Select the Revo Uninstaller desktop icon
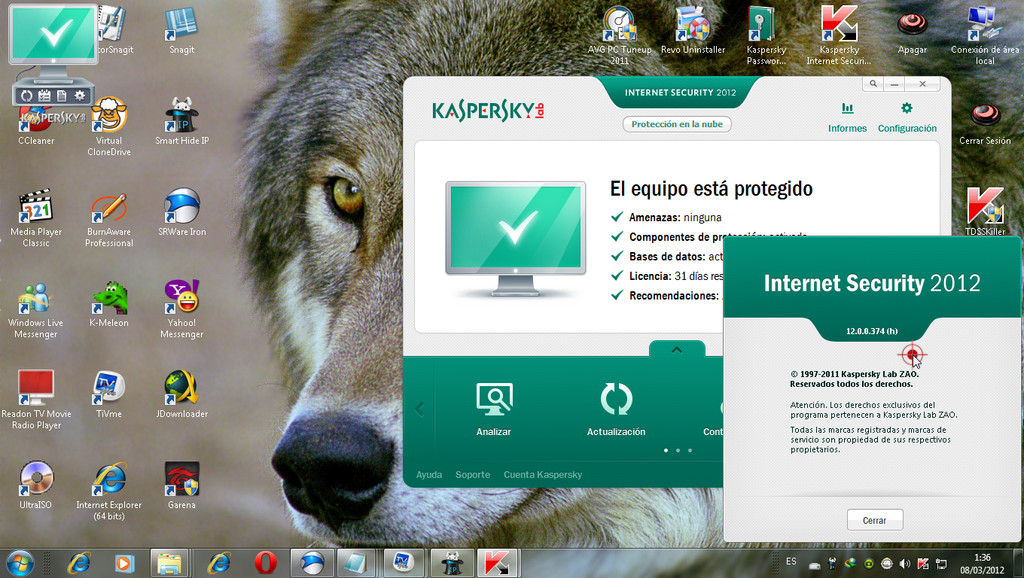Screen dimensions: 1024x578 (x=693, y=31)
